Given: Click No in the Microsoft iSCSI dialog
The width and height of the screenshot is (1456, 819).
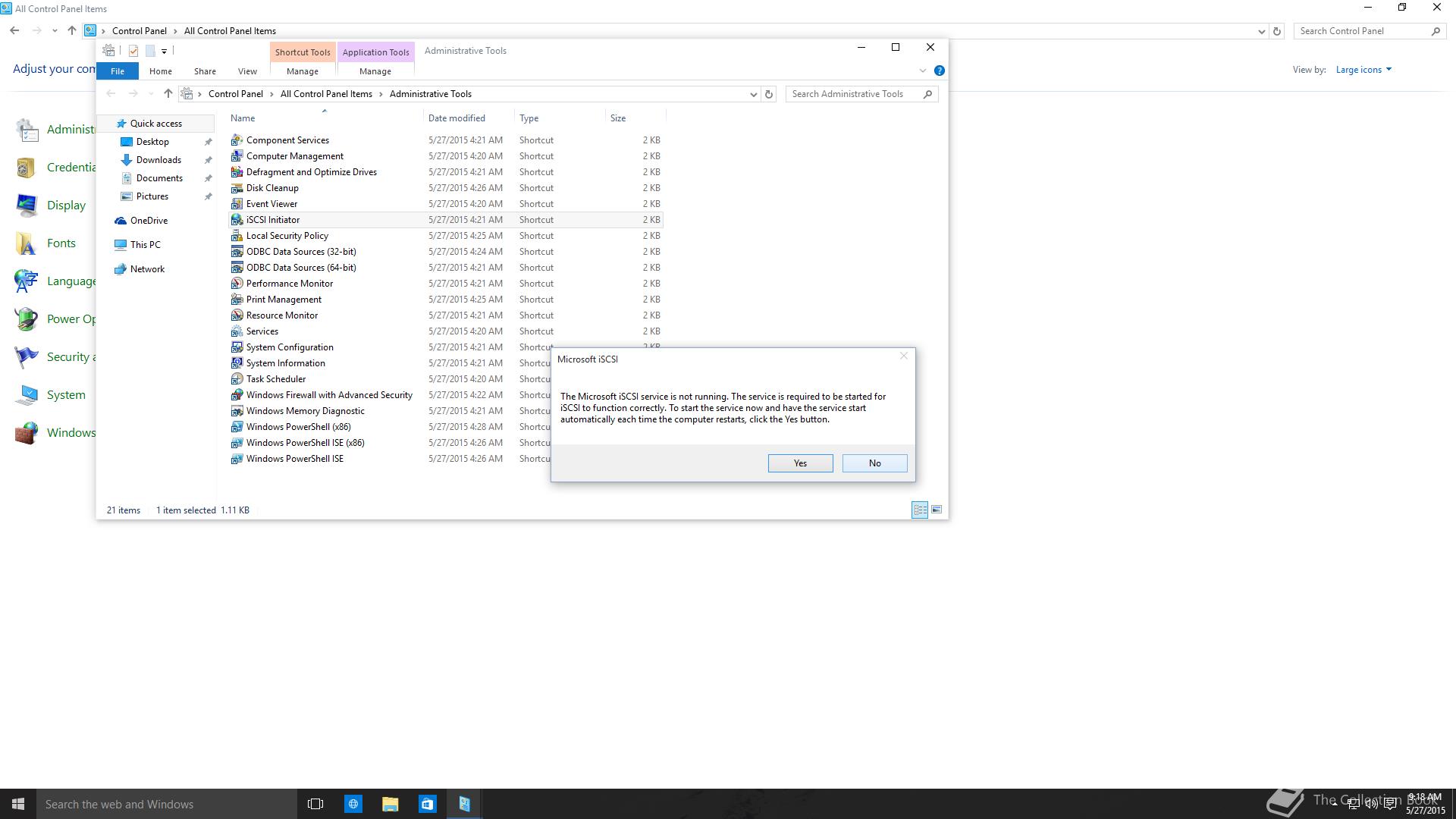Looking at the screenshot, I should pos(874,463).
